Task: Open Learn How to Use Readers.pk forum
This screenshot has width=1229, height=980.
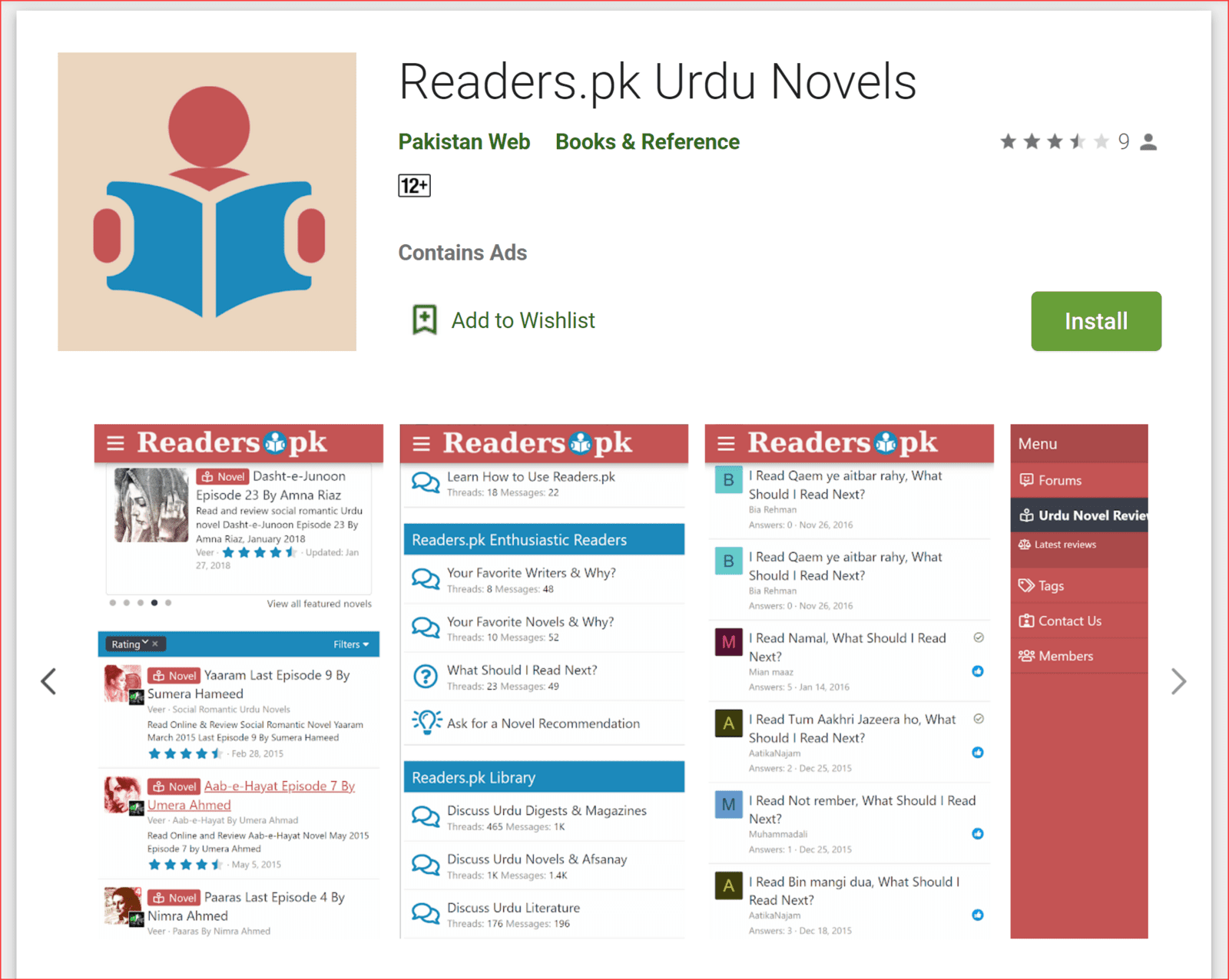Action: (x=531, y=477)
